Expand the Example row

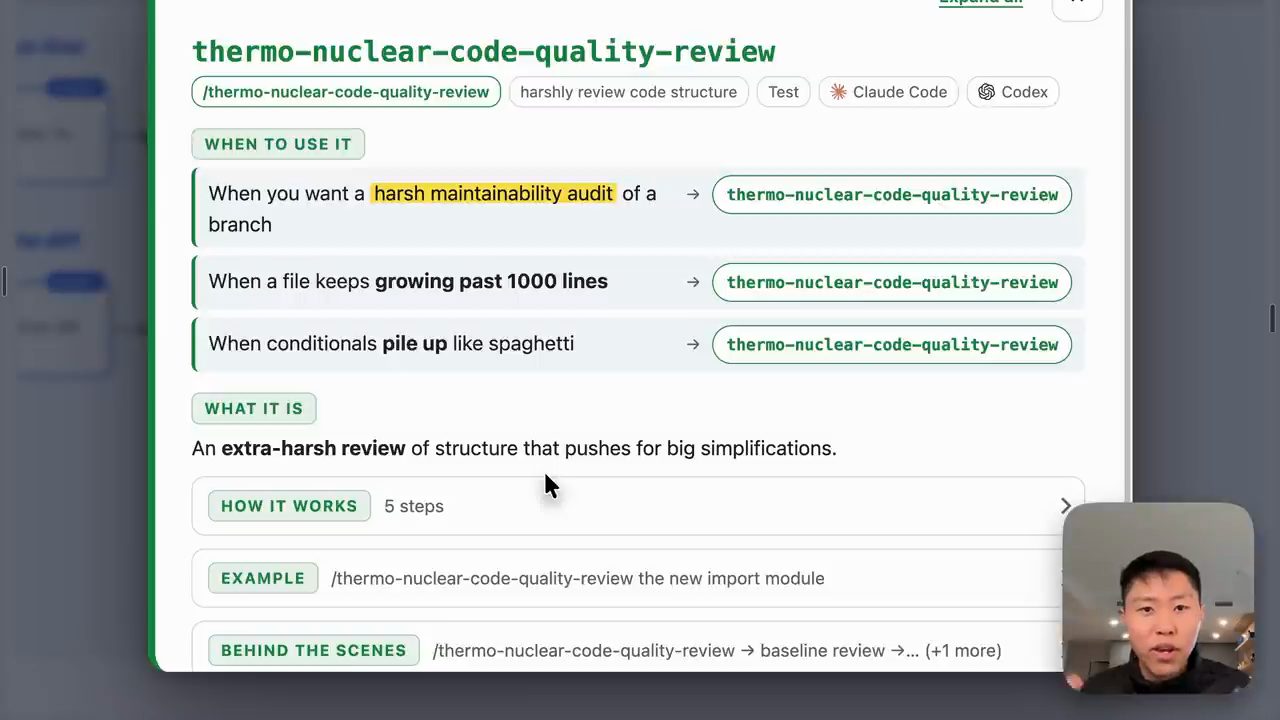638,578
